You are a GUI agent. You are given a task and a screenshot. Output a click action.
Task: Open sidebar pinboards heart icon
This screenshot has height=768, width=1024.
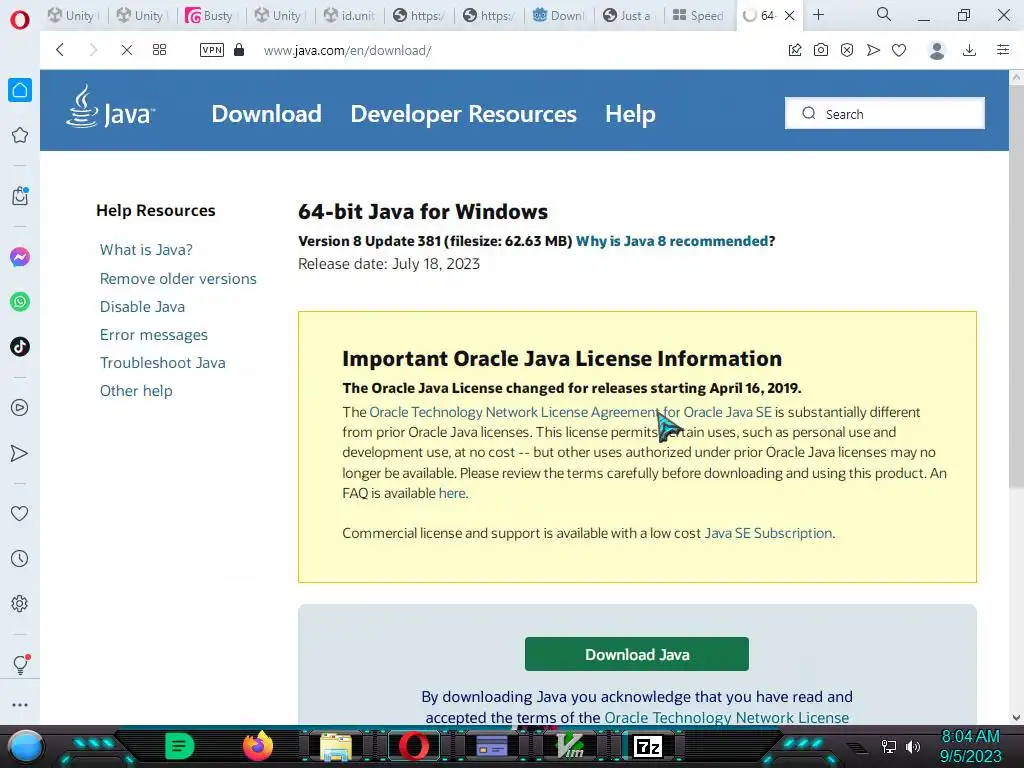tap(20, 514)
